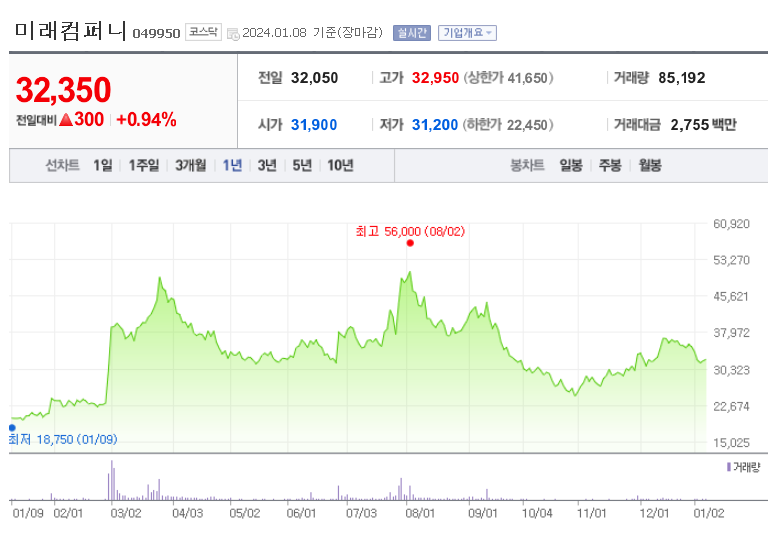Select the 3개월 line chart tab
This screenshot has height=535, width=768.
(191, 166)
